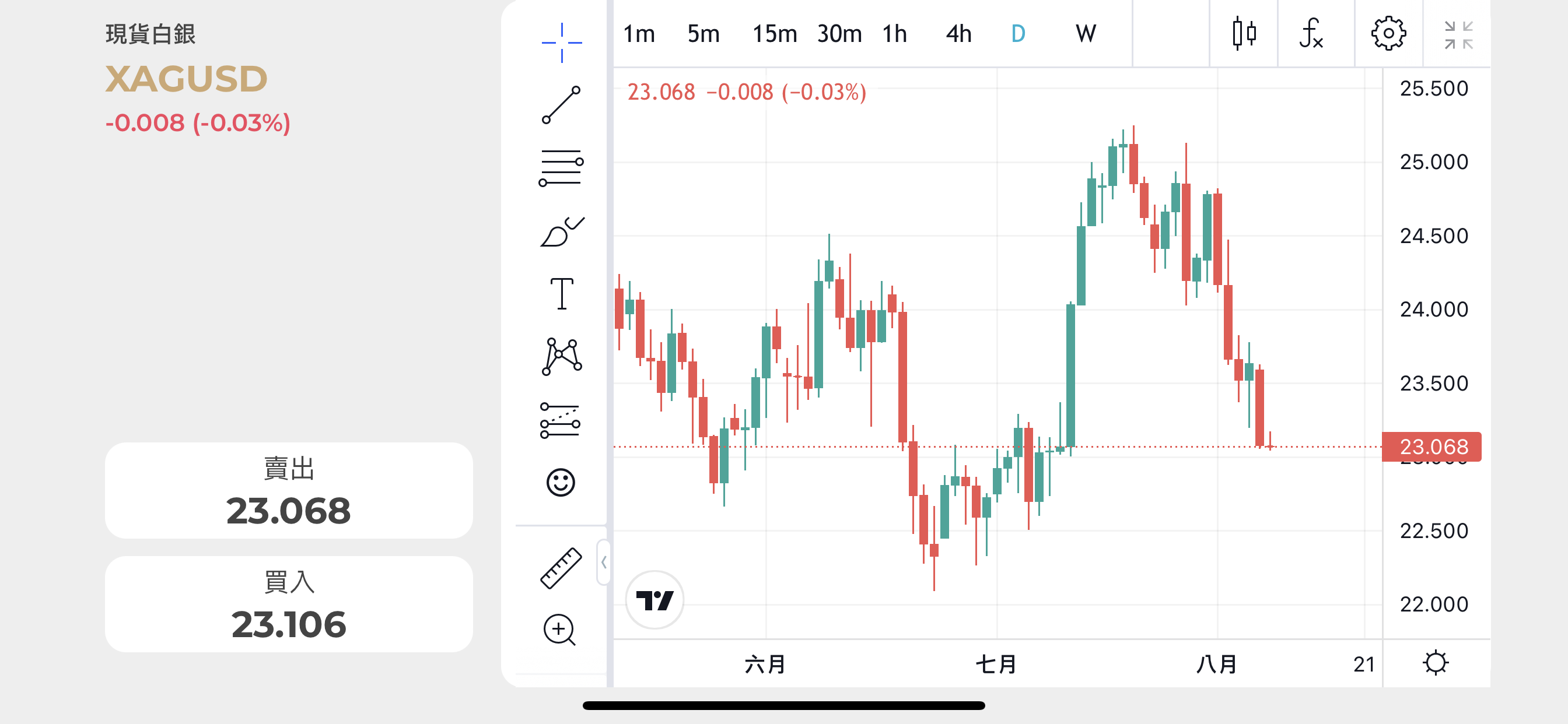Select the ruler measure tool
This screenshot has height=724, width=1568.
(561, 568)
